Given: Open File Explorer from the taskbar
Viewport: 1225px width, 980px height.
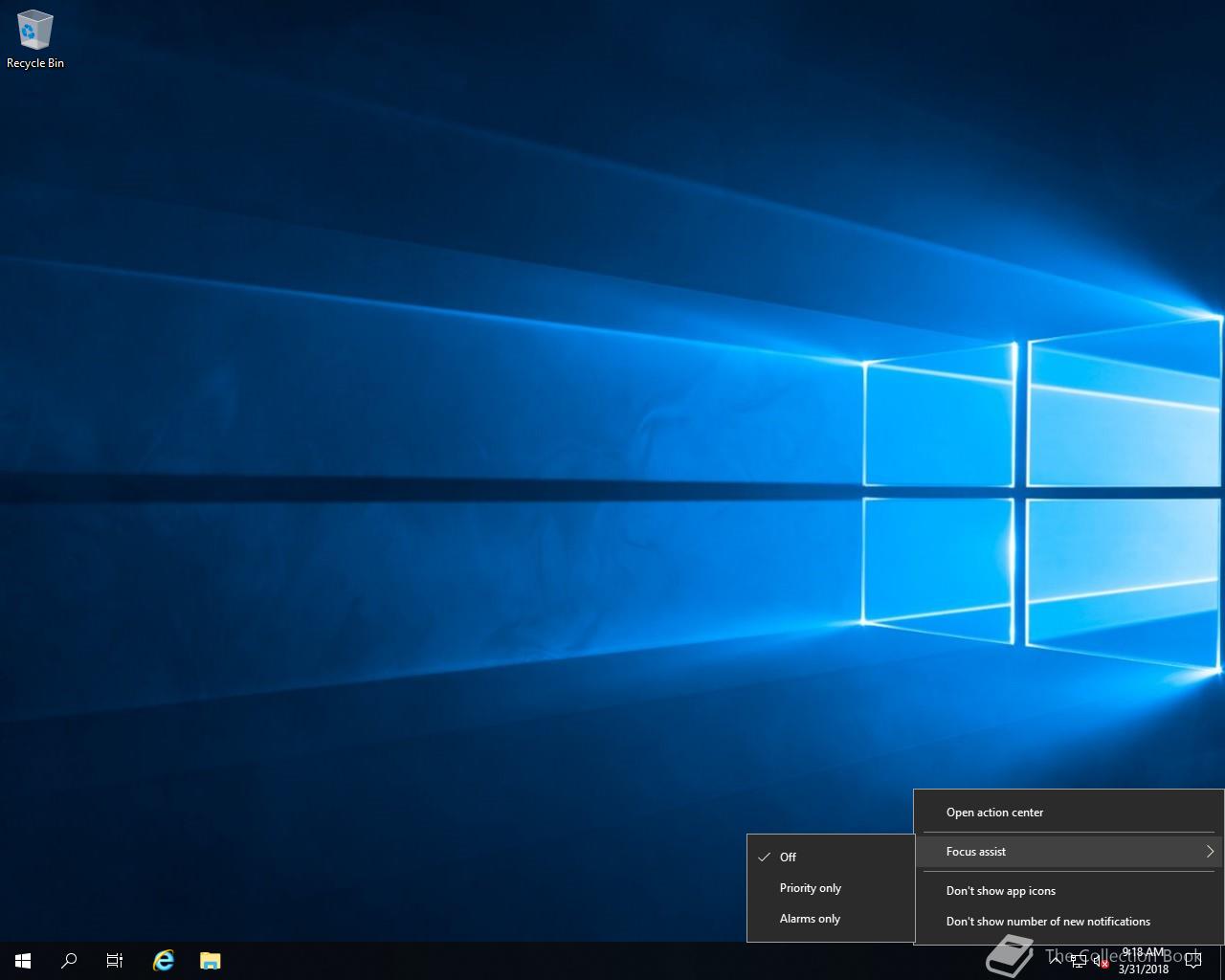Looking at the screenshot, I should pos(210,961).
